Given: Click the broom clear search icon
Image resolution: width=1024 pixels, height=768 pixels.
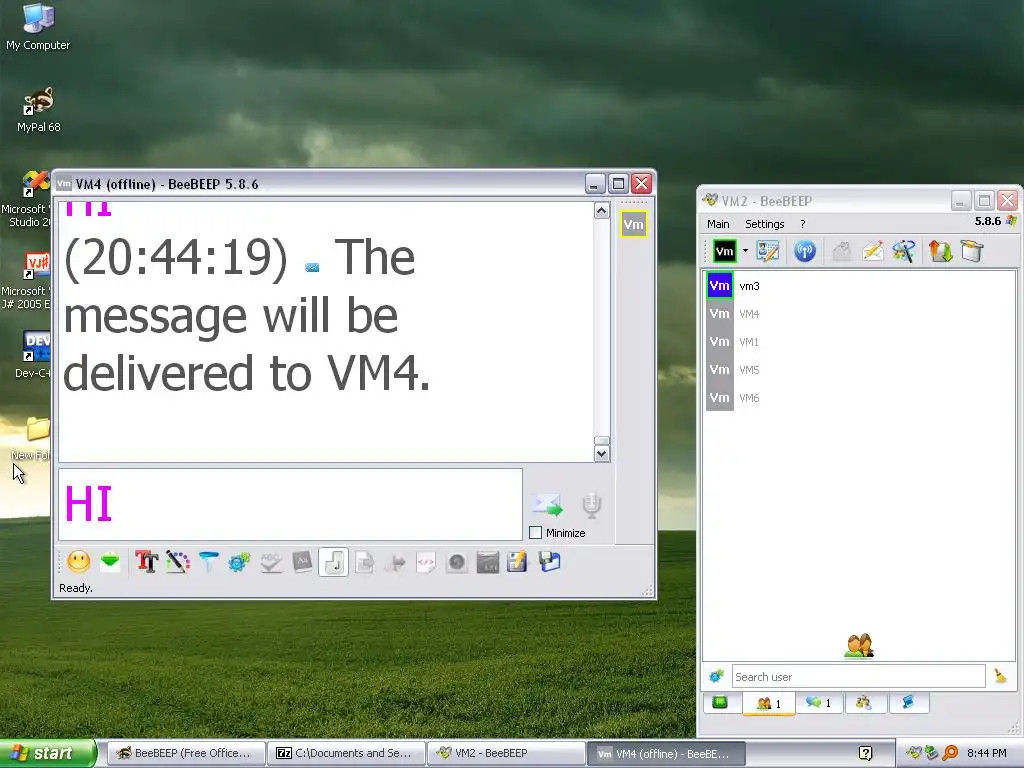Looking at the screenshot, I should coord(1000,676).
